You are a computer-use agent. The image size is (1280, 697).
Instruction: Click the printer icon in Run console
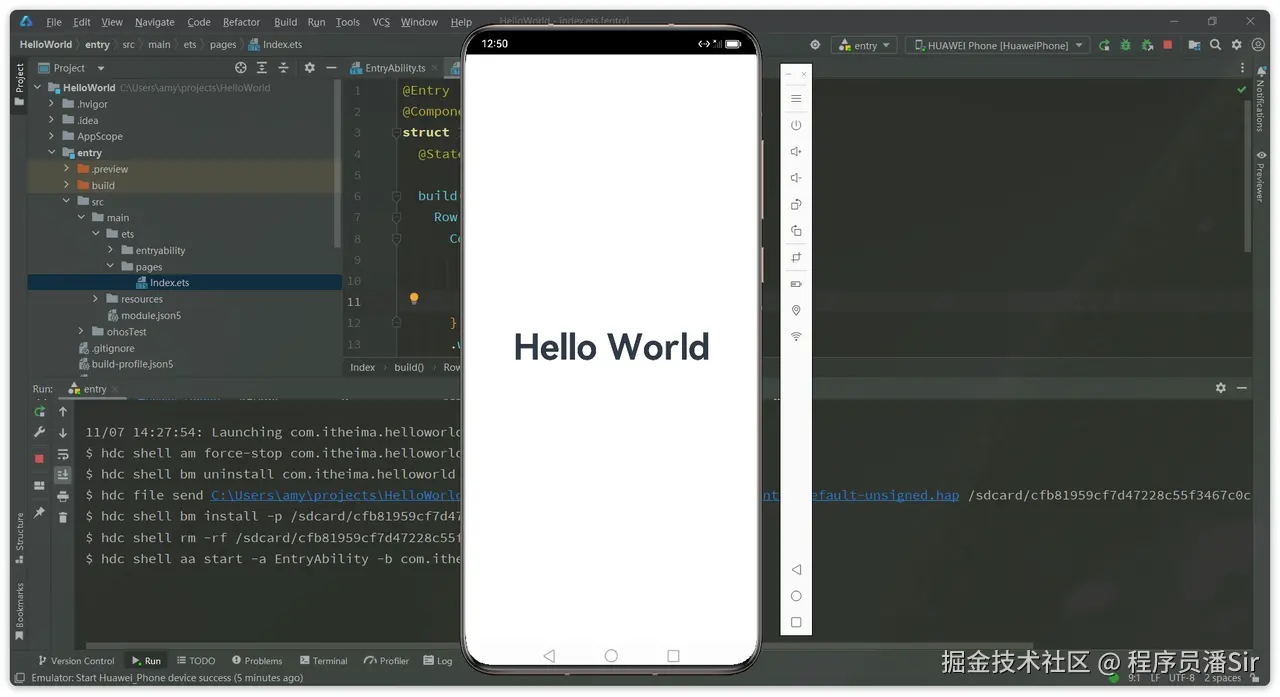tap(63, 496)
